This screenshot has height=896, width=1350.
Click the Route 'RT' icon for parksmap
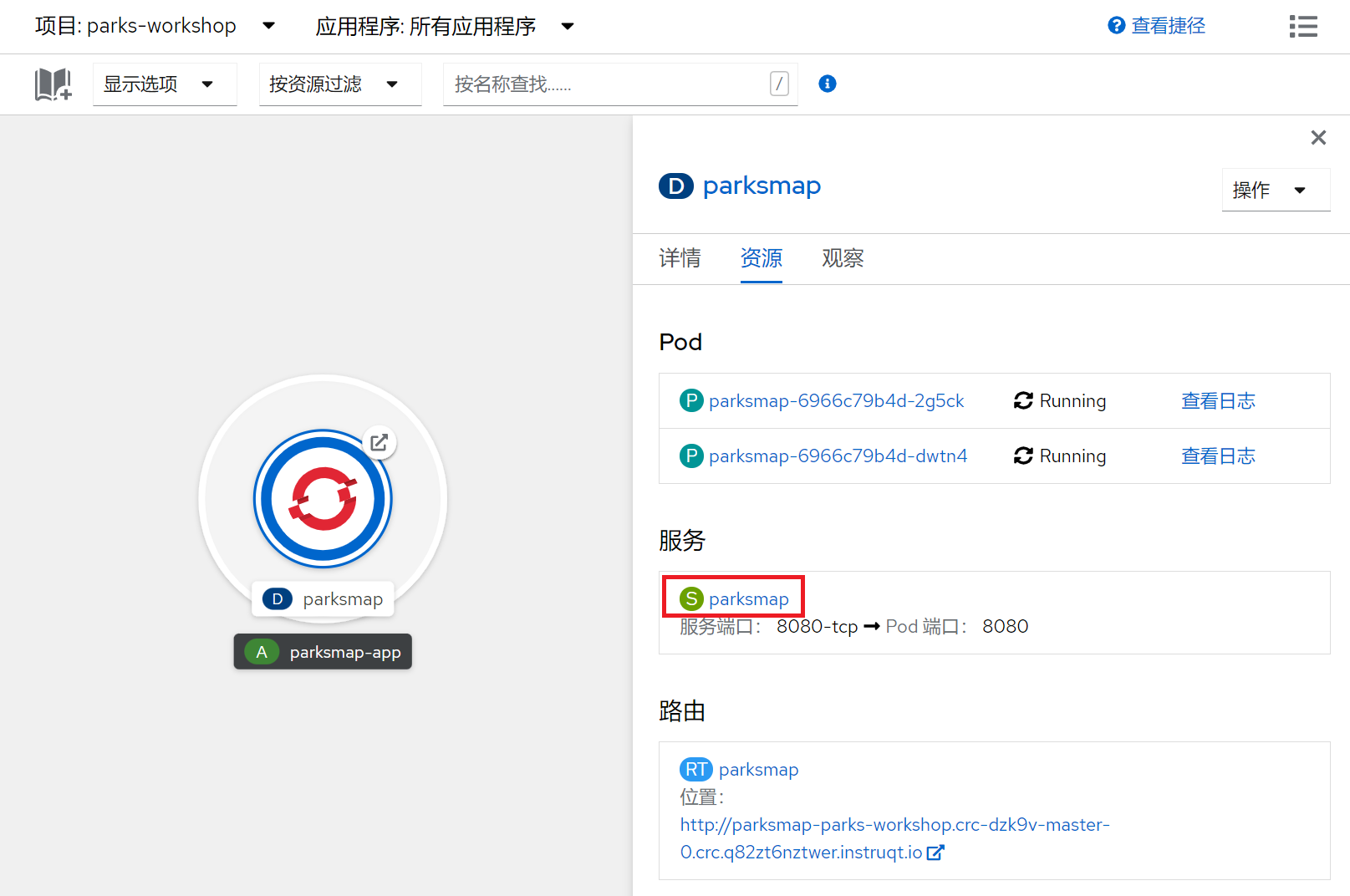(x=695, y=769)
